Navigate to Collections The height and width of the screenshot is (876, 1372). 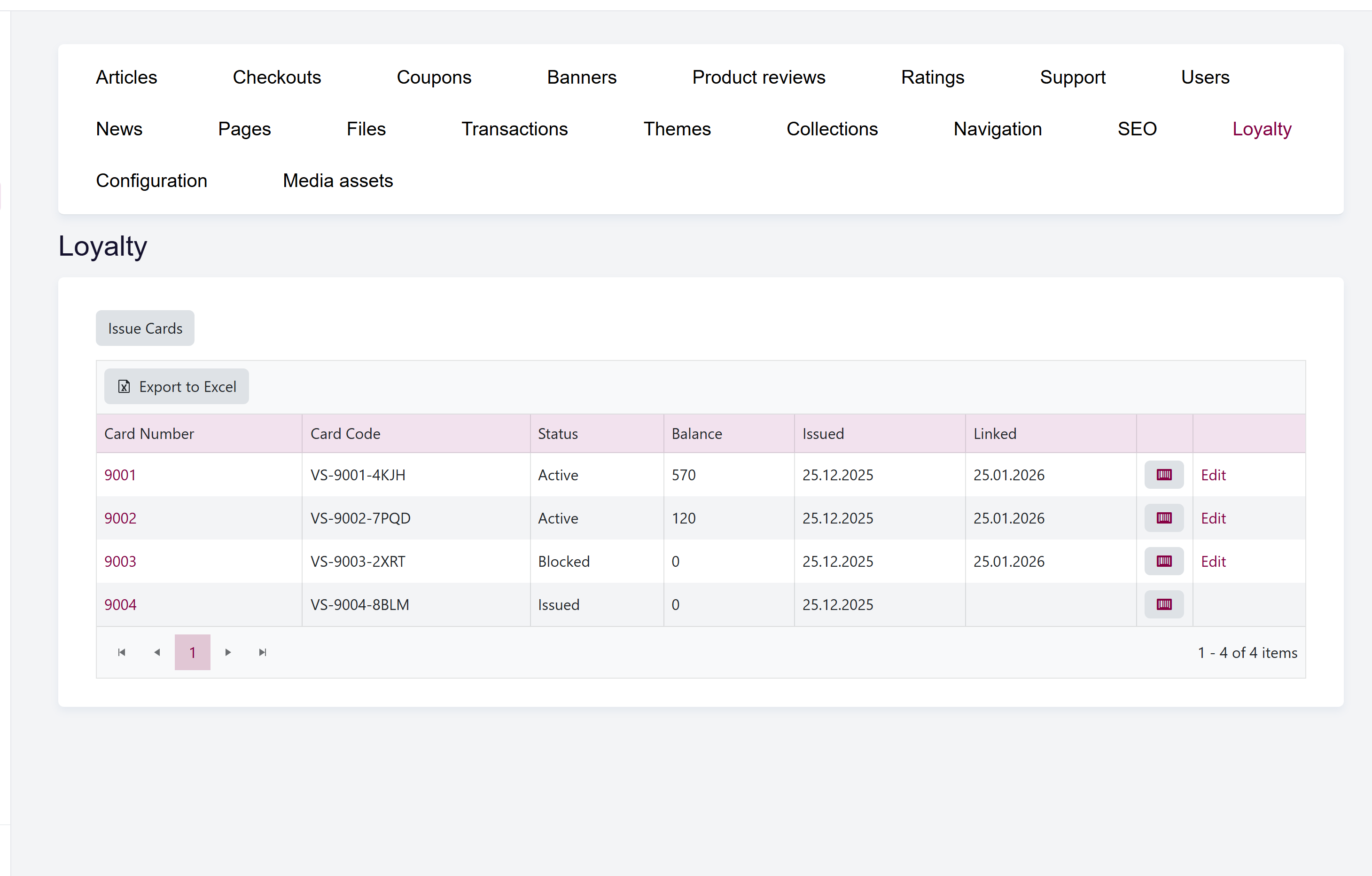tap(833, 129)
